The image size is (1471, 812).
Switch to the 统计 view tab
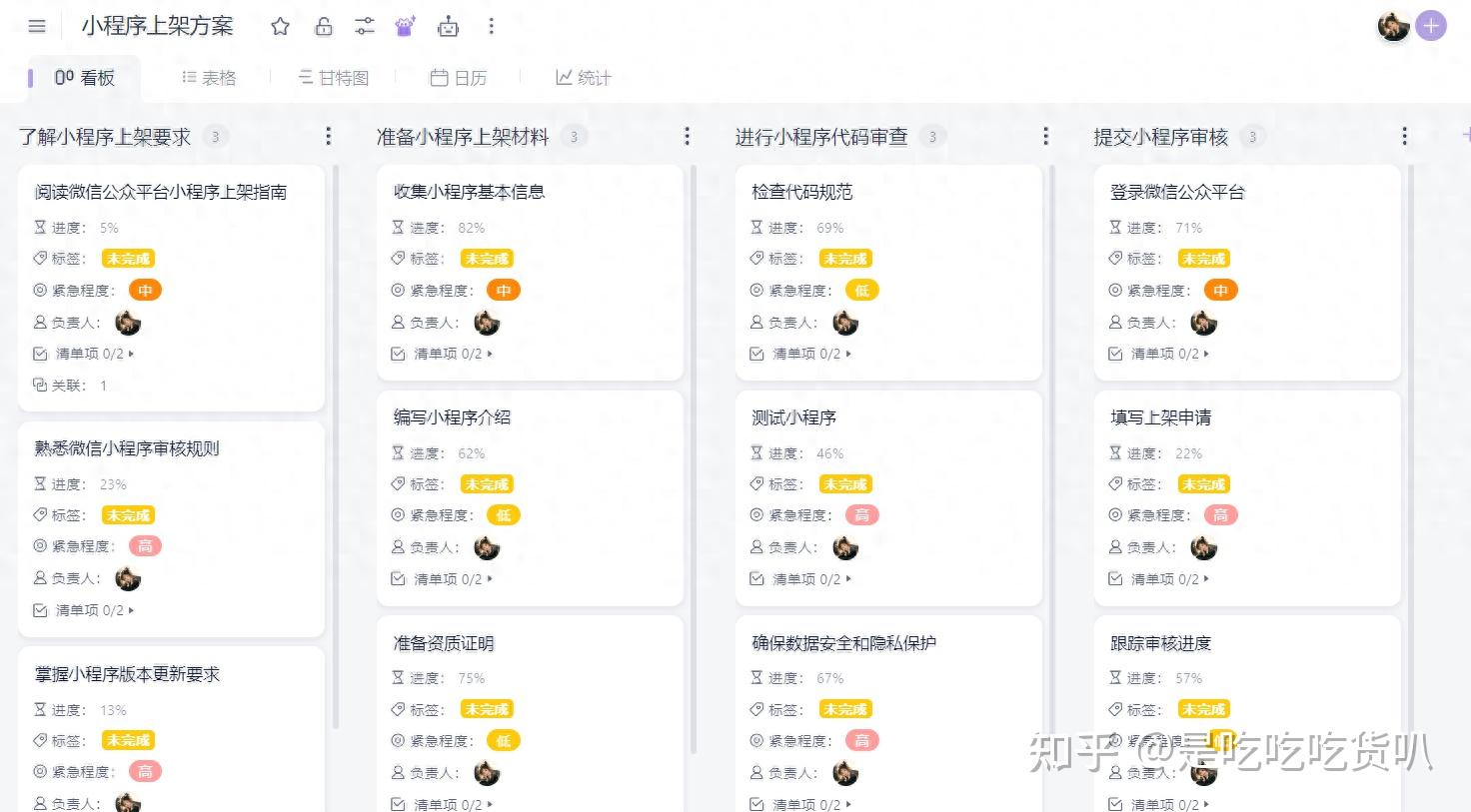pyautogui.click(x=584, y=78)
